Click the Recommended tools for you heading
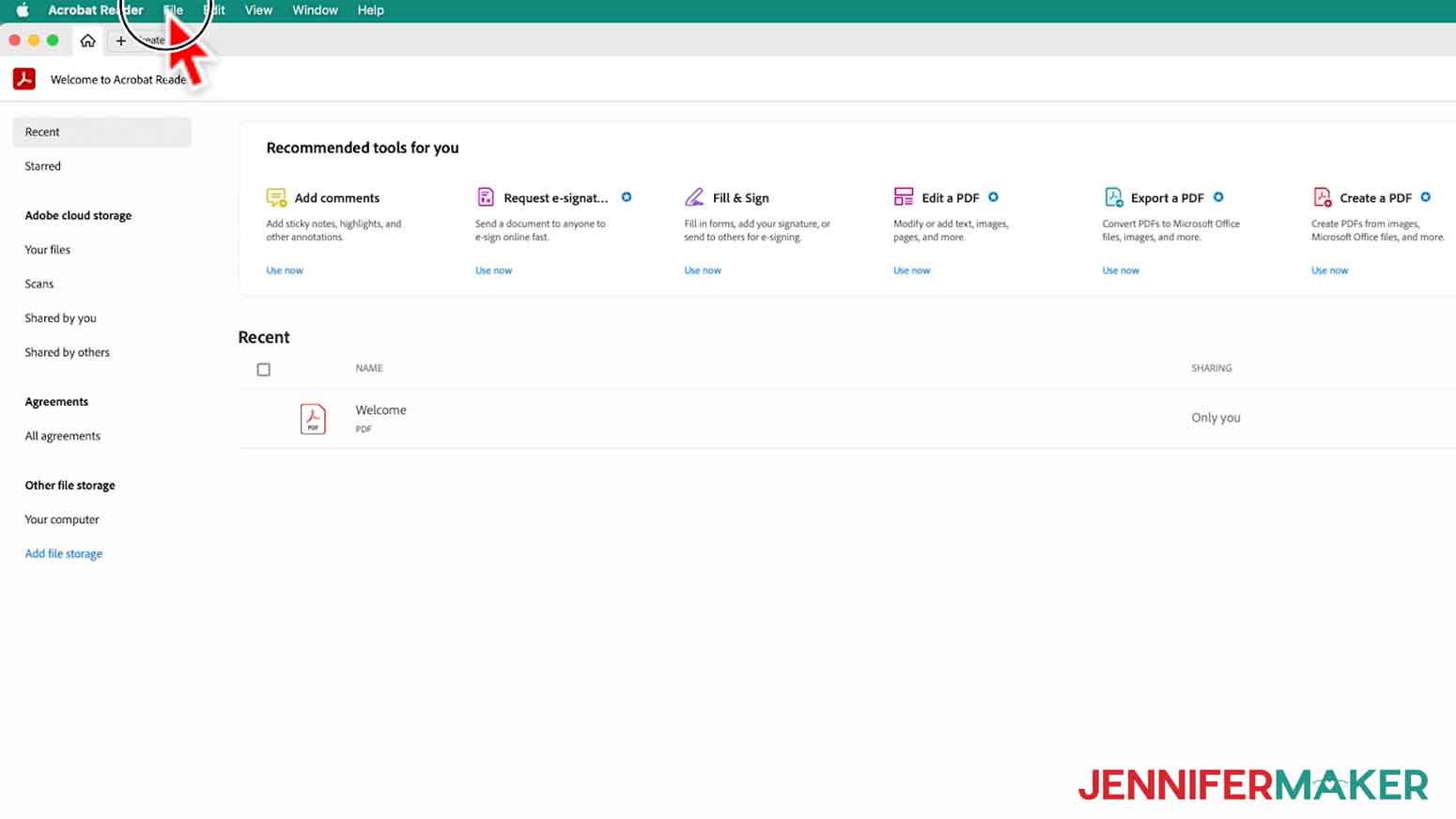Screen dimensions: 1456x819 pos(363,147)
